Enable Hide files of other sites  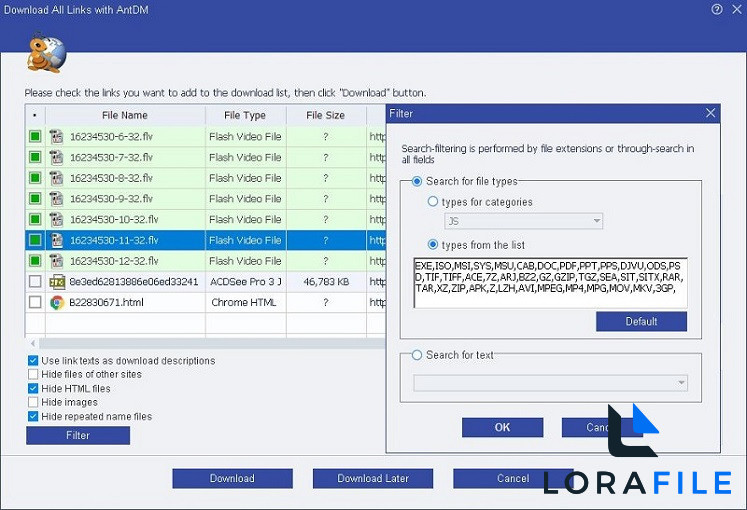33,374
